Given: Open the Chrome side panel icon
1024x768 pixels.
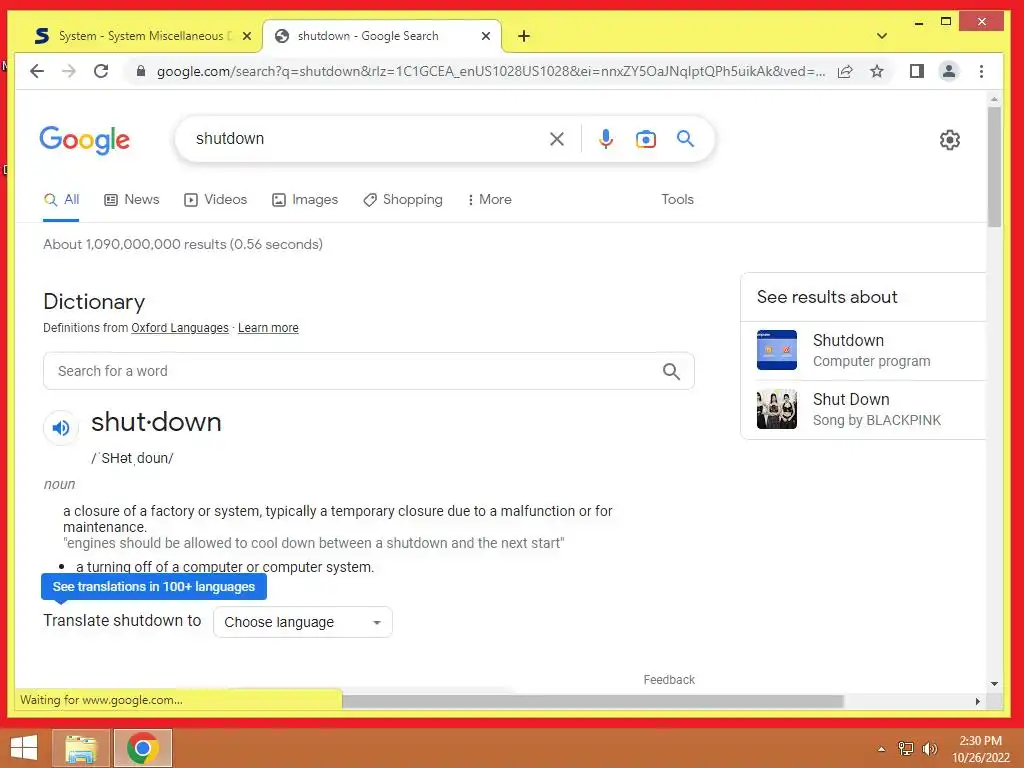Looking at the screenshot, I should [x=917, y=71].
